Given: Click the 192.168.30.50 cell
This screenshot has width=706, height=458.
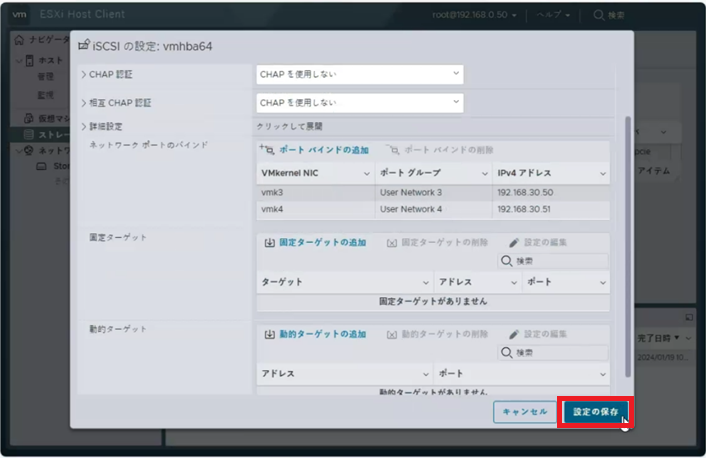Looking at the screenshot, I should 525,193.
